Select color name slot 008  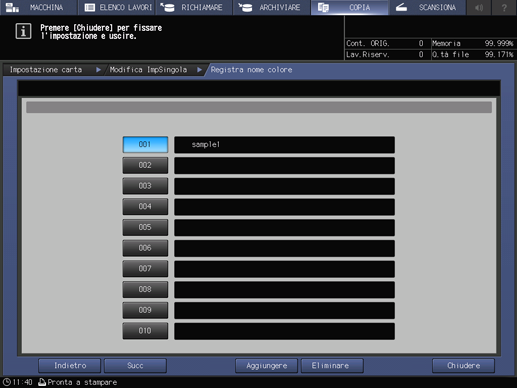pyautogui.click(x=145, y=289)
